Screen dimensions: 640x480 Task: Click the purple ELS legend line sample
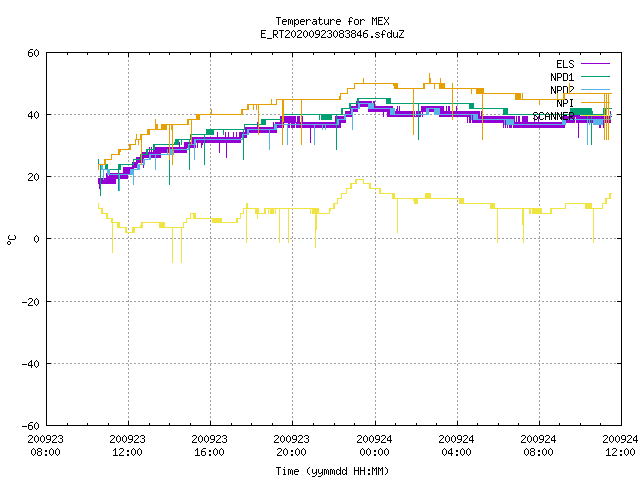596,64
